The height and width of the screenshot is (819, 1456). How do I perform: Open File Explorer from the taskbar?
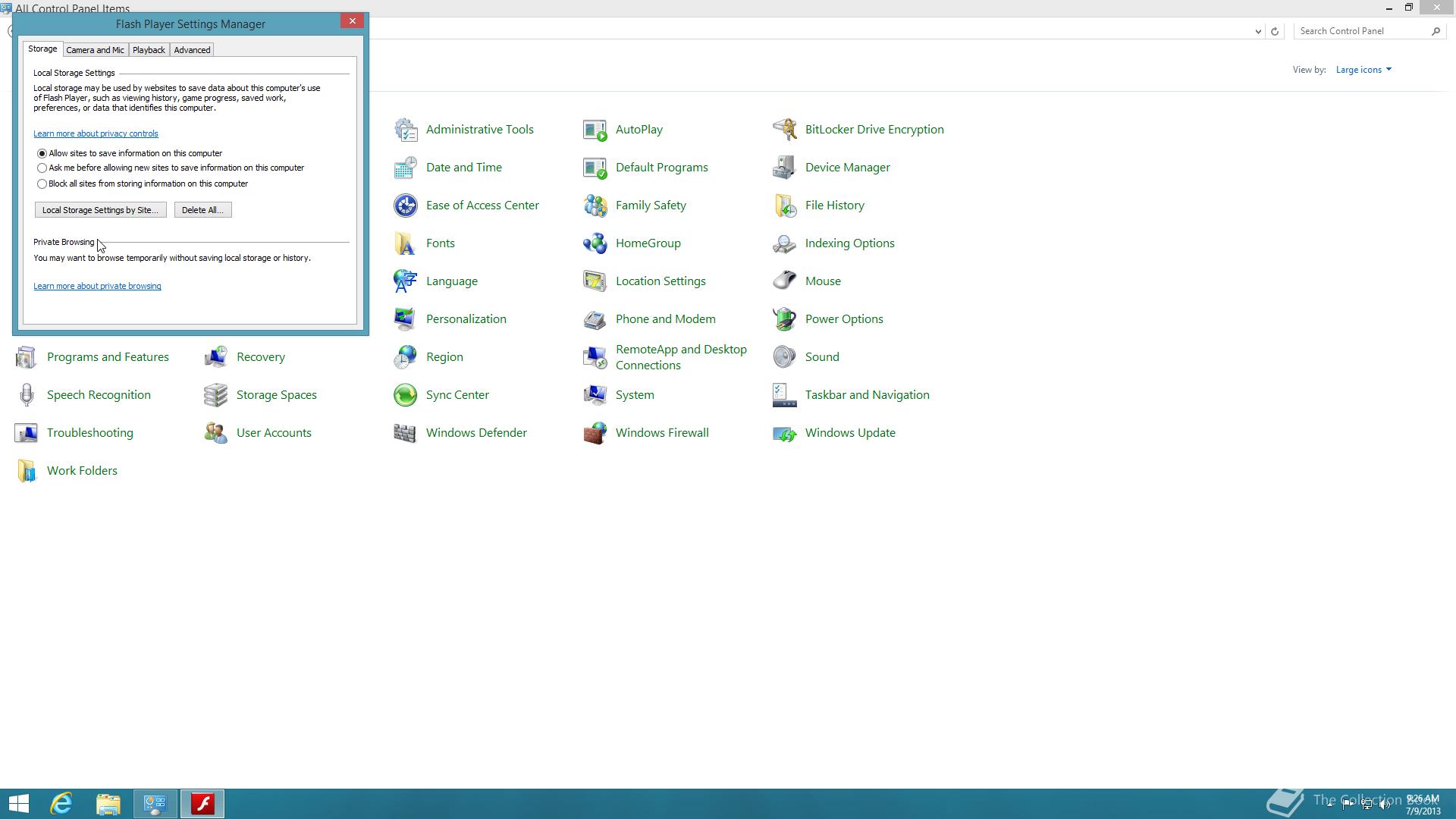(x=108, y=804)
